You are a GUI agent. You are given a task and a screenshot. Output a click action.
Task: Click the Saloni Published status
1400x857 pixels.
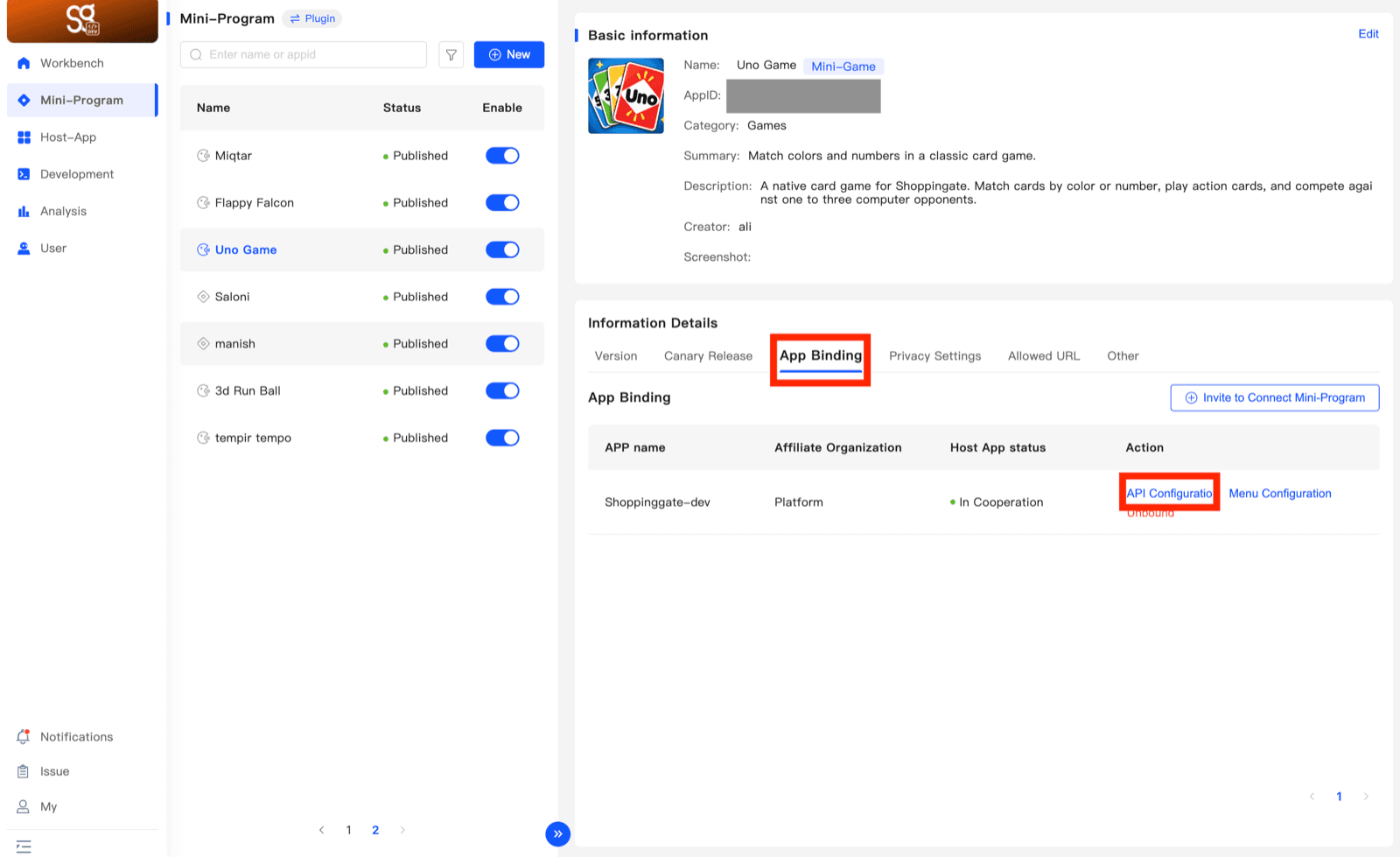point(420,297)
